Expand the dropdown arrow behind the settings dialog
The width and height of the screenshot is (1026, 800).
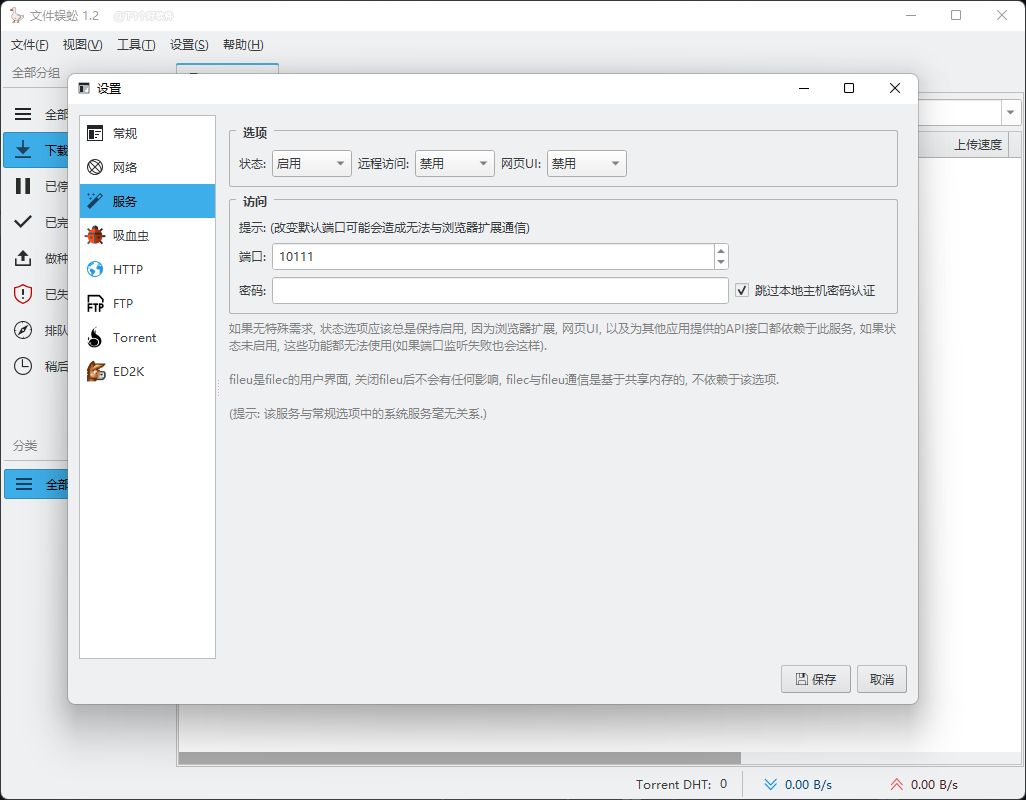pyautogui.click(x=1010, y=113)
